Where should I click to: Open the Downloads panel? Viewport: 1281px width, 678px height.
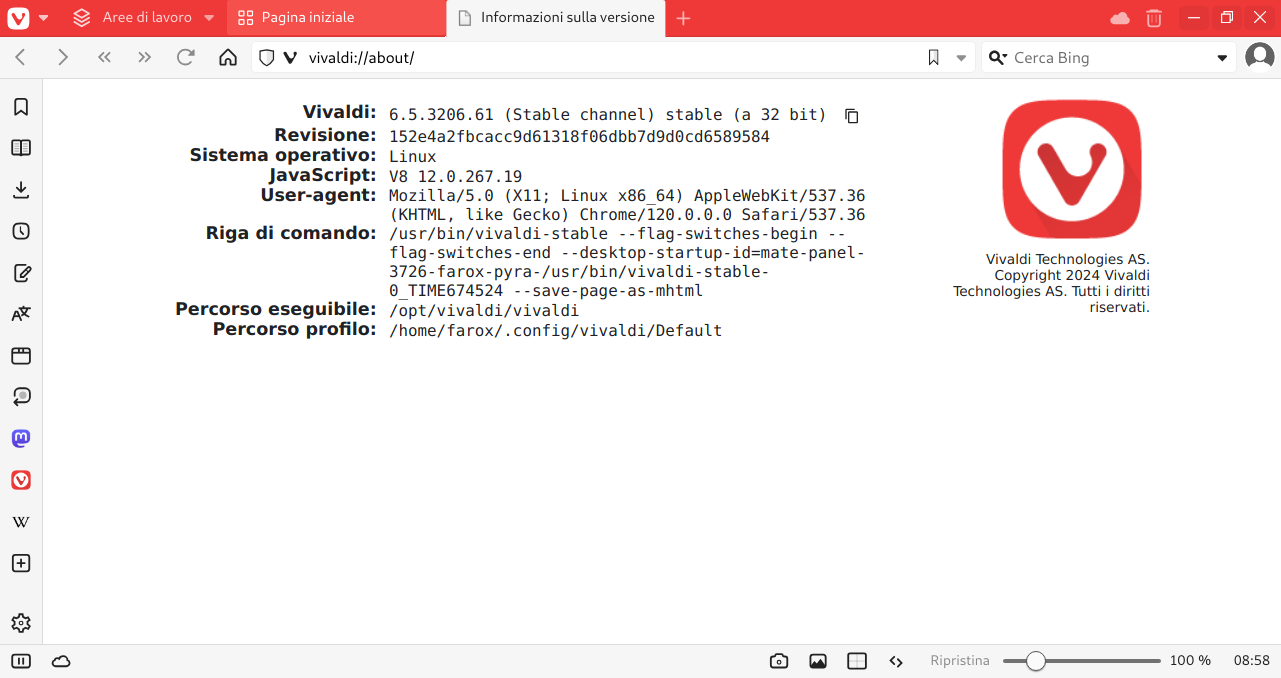[21, 190]
